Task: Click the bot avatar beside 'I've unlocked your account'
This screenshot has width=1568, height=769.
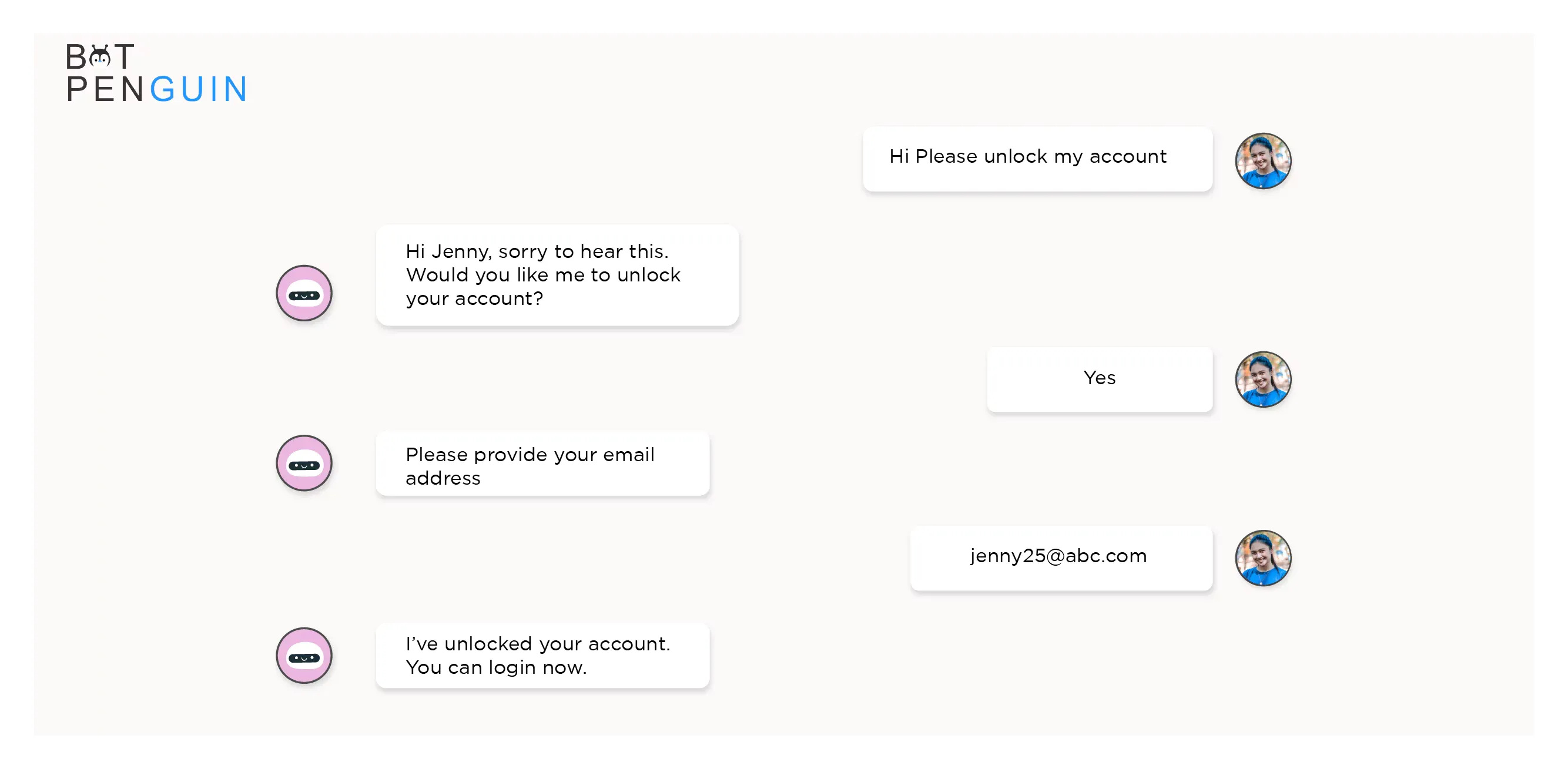Action: [304, 656]
